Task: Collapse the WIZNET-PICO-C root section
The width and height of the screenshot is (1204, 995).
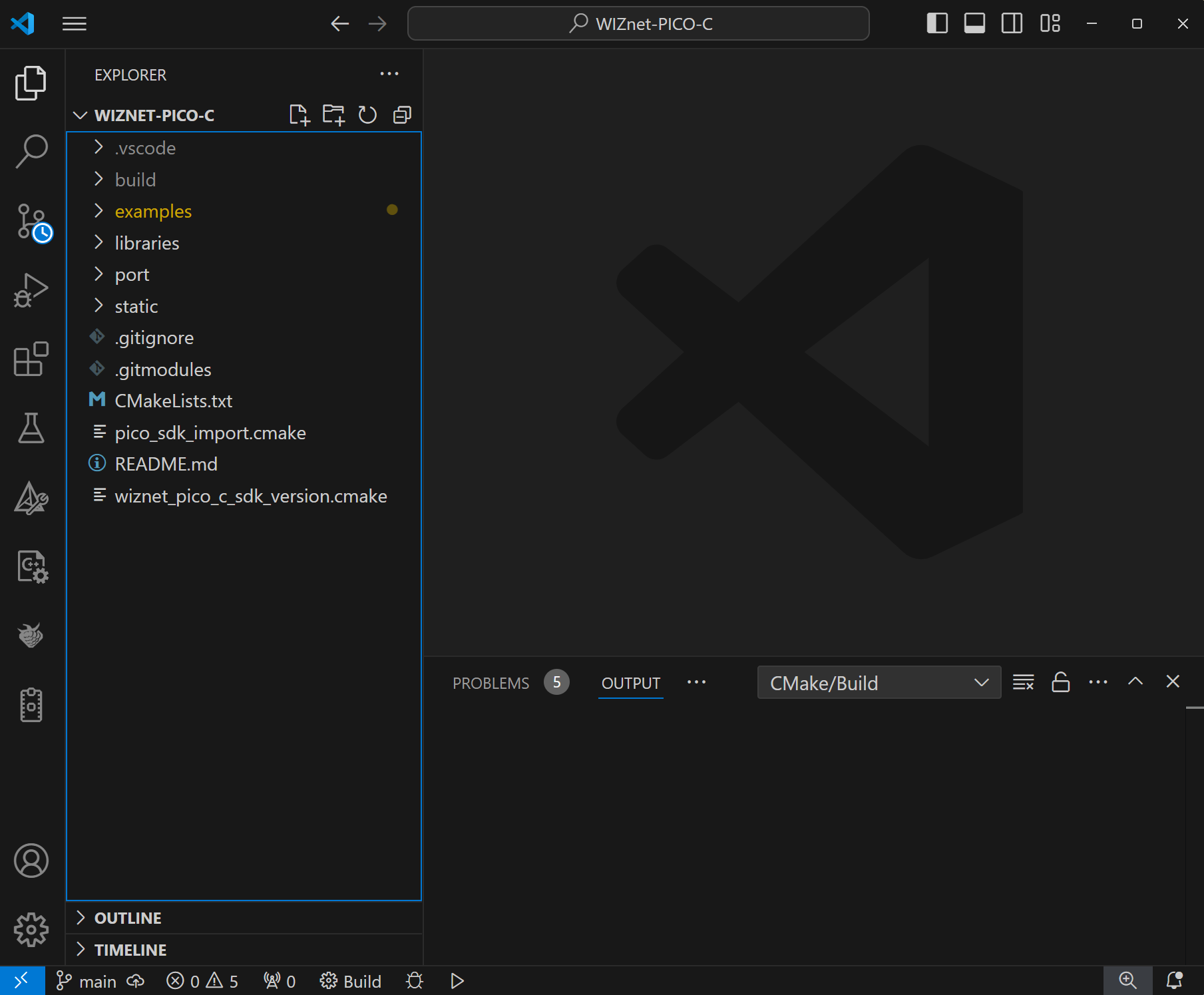Action: pyautogui.click(x=153, y=115)
